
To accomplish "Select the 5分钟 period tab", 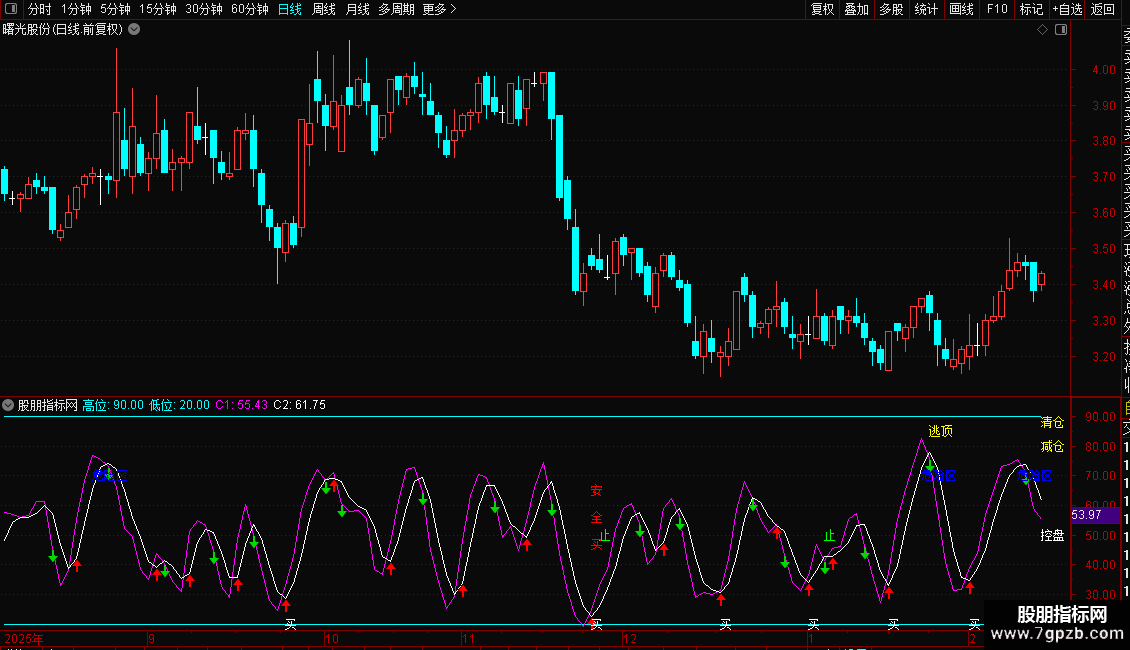I will click(115, 10).
